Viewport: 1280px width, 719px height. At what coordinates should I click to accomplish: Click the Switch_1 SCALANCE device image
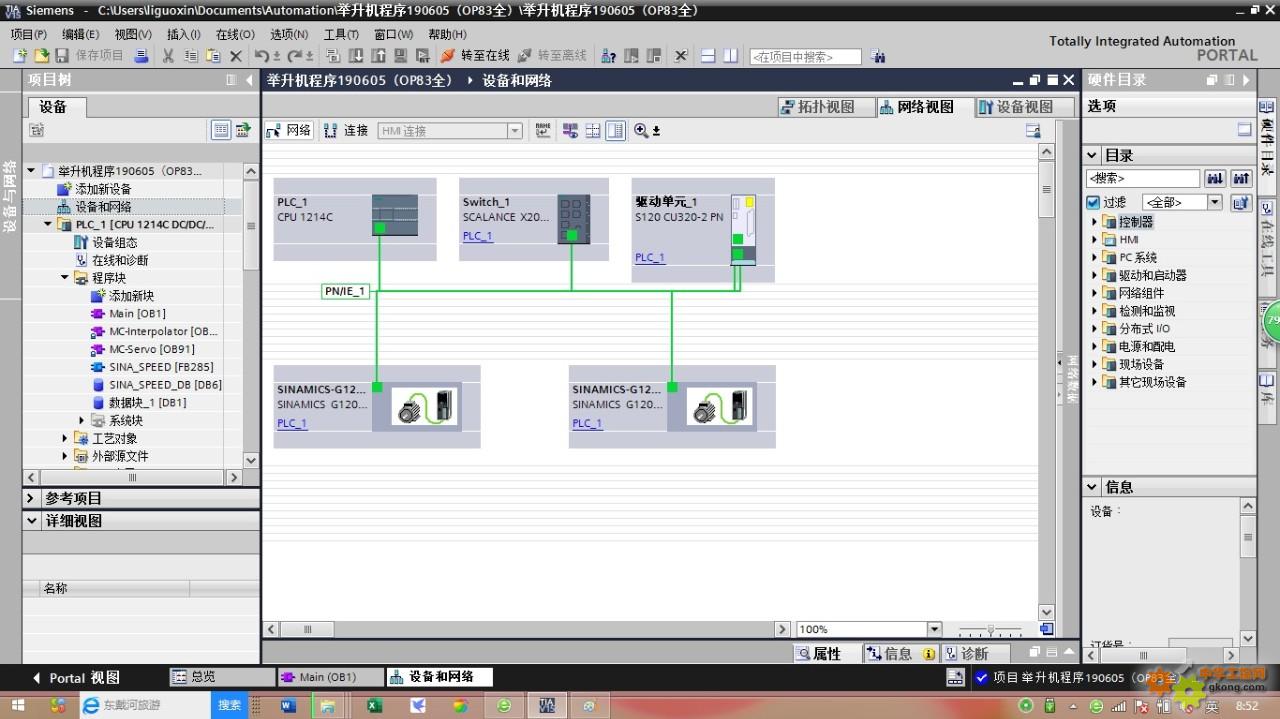coord(573,219)
